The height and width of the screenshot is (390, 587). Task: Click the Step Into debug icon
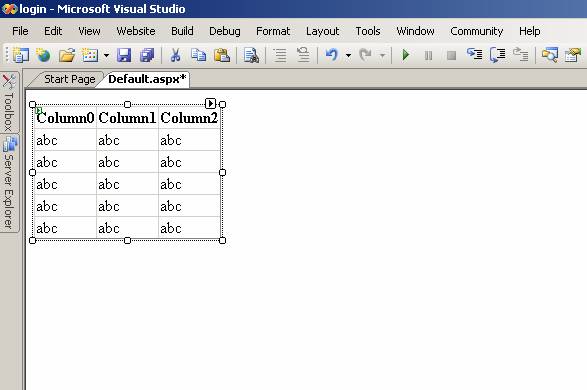[474, 55]
